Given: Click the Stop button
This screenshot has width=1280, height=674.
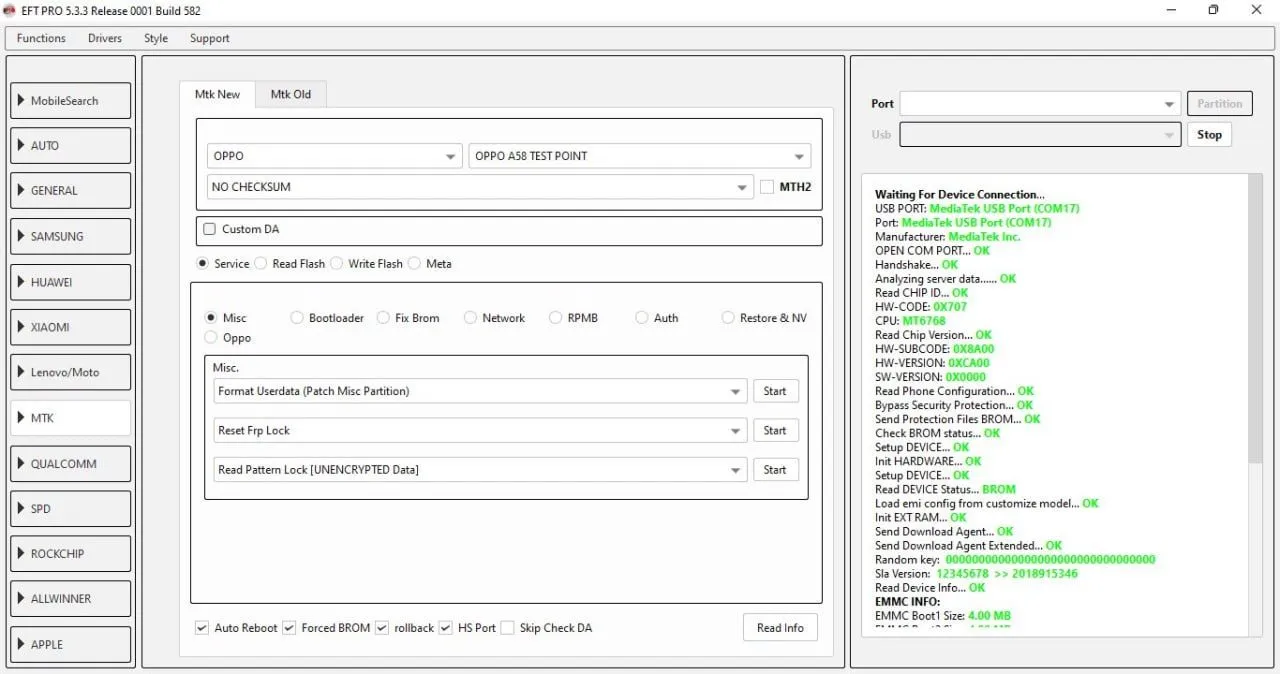Looking at the screenshot, I should [1209, 134].
